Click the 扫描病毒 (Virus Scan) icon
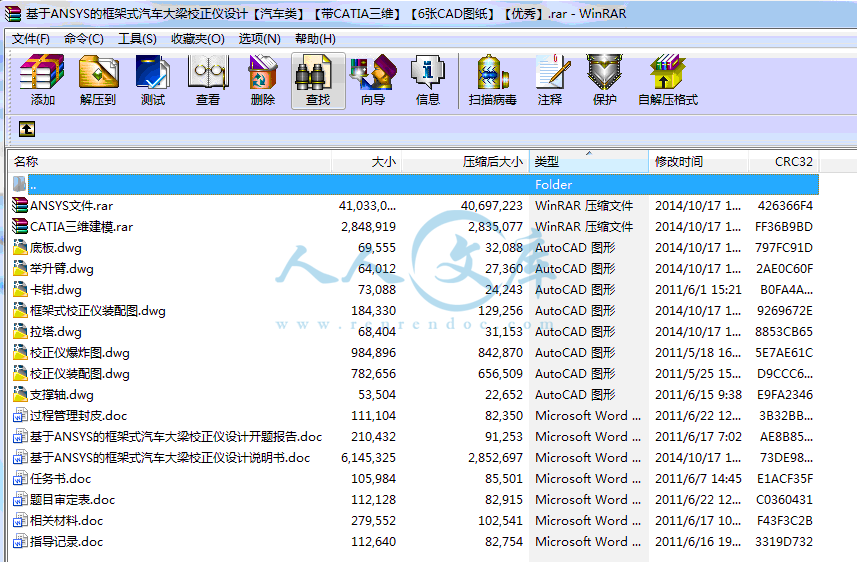 (x=492, y=72)
